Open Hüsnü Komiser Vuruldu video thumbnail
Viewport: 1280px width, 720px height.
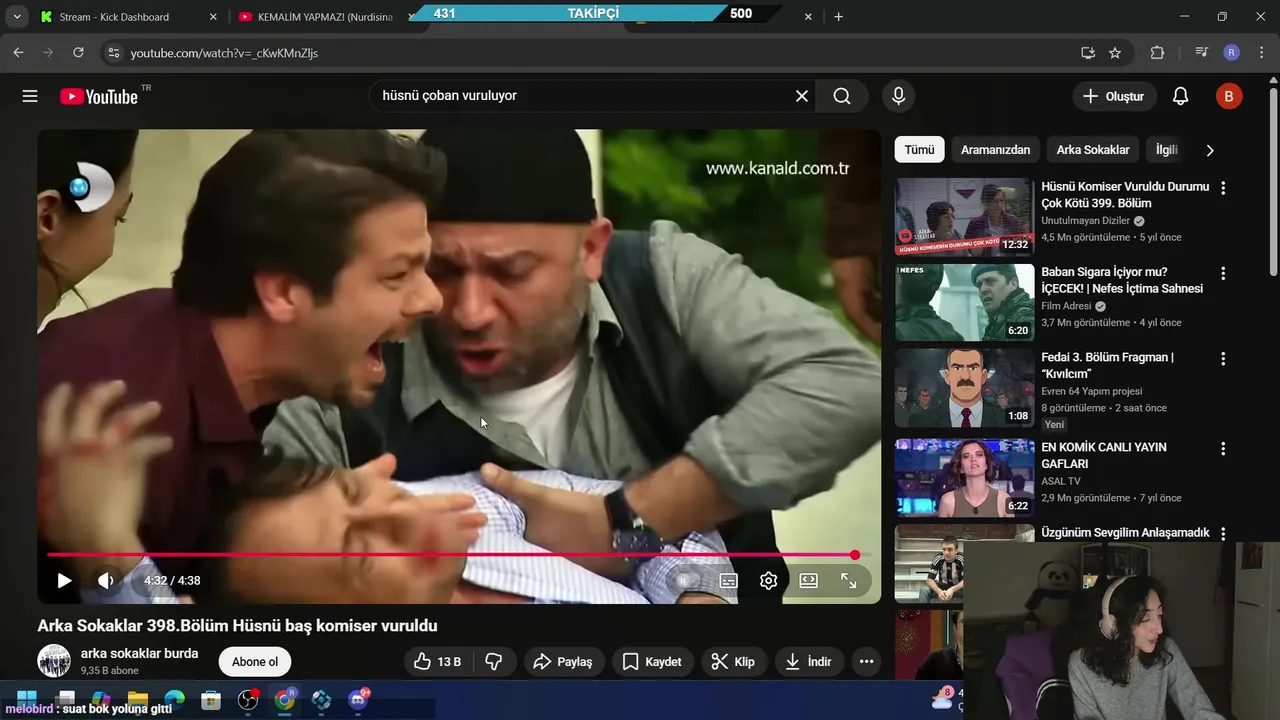(964, 217)
